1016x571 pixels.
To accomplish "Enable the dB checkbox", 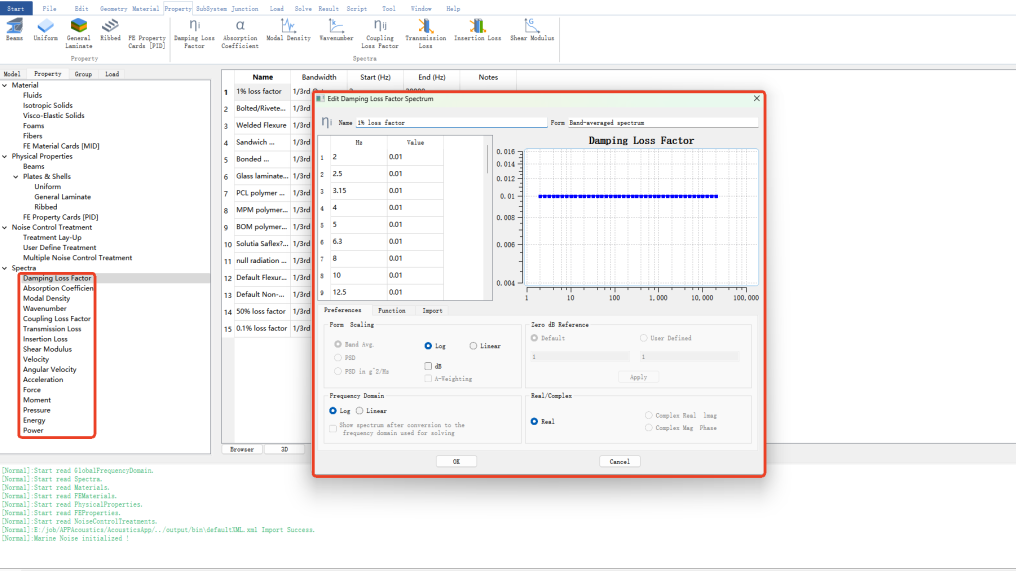I will click(428, 366).
